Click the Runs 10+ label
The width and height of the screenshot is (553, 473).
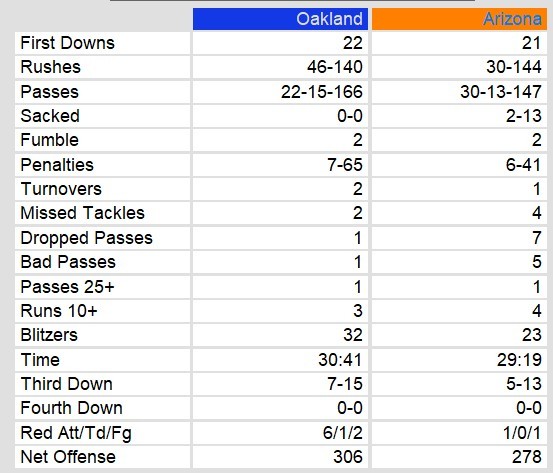tap(59, 311)
